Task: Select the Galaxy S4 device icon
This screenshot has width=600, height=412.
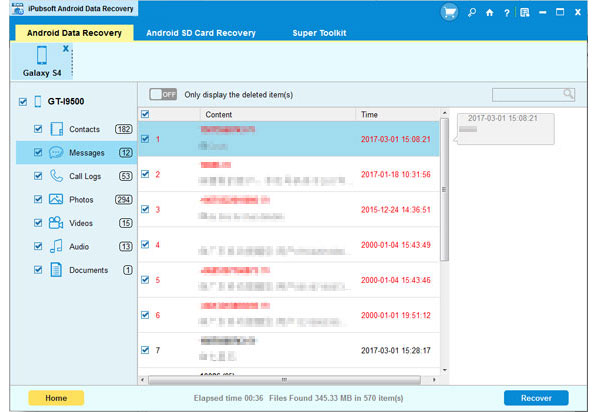Action: click(42, 59)
